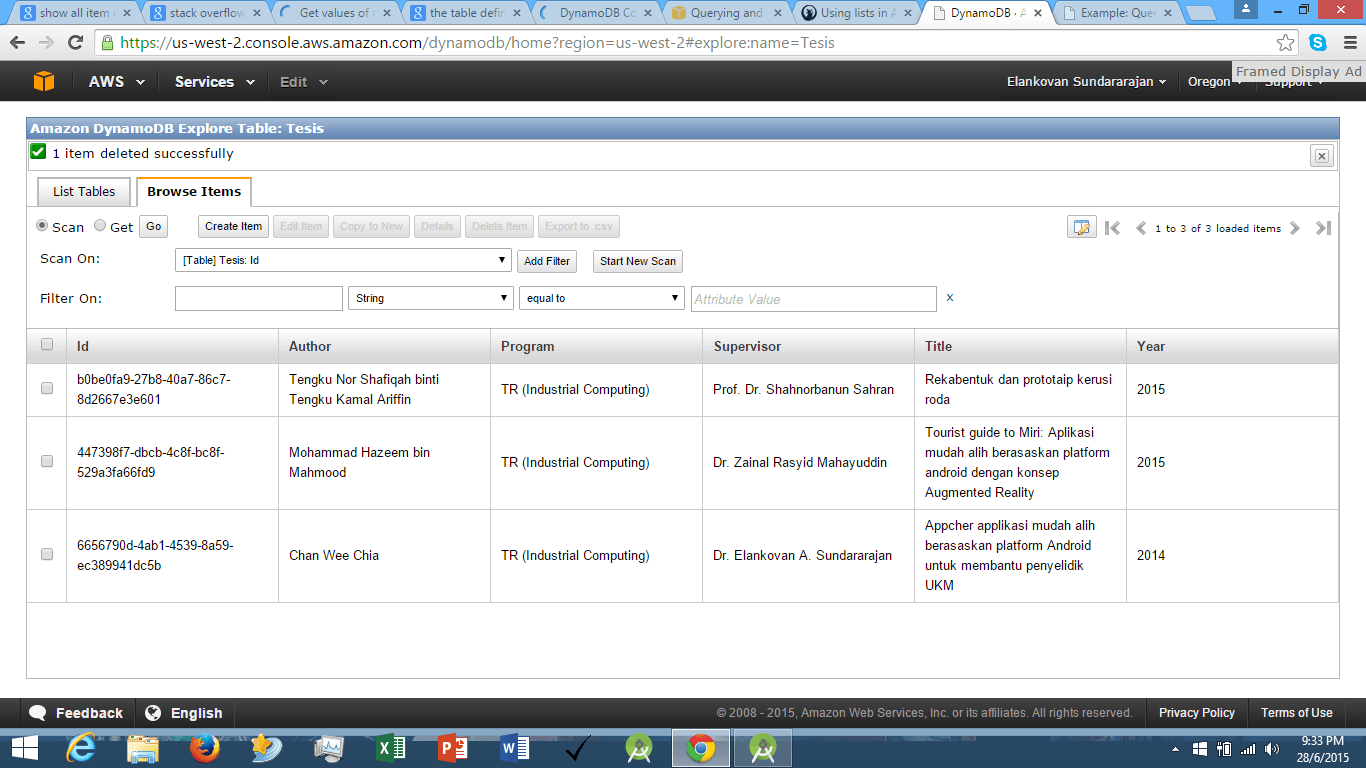Screen dimensions: 1366x768
Task: Open Excel from taskbar
Action: (x=390, y=748)
